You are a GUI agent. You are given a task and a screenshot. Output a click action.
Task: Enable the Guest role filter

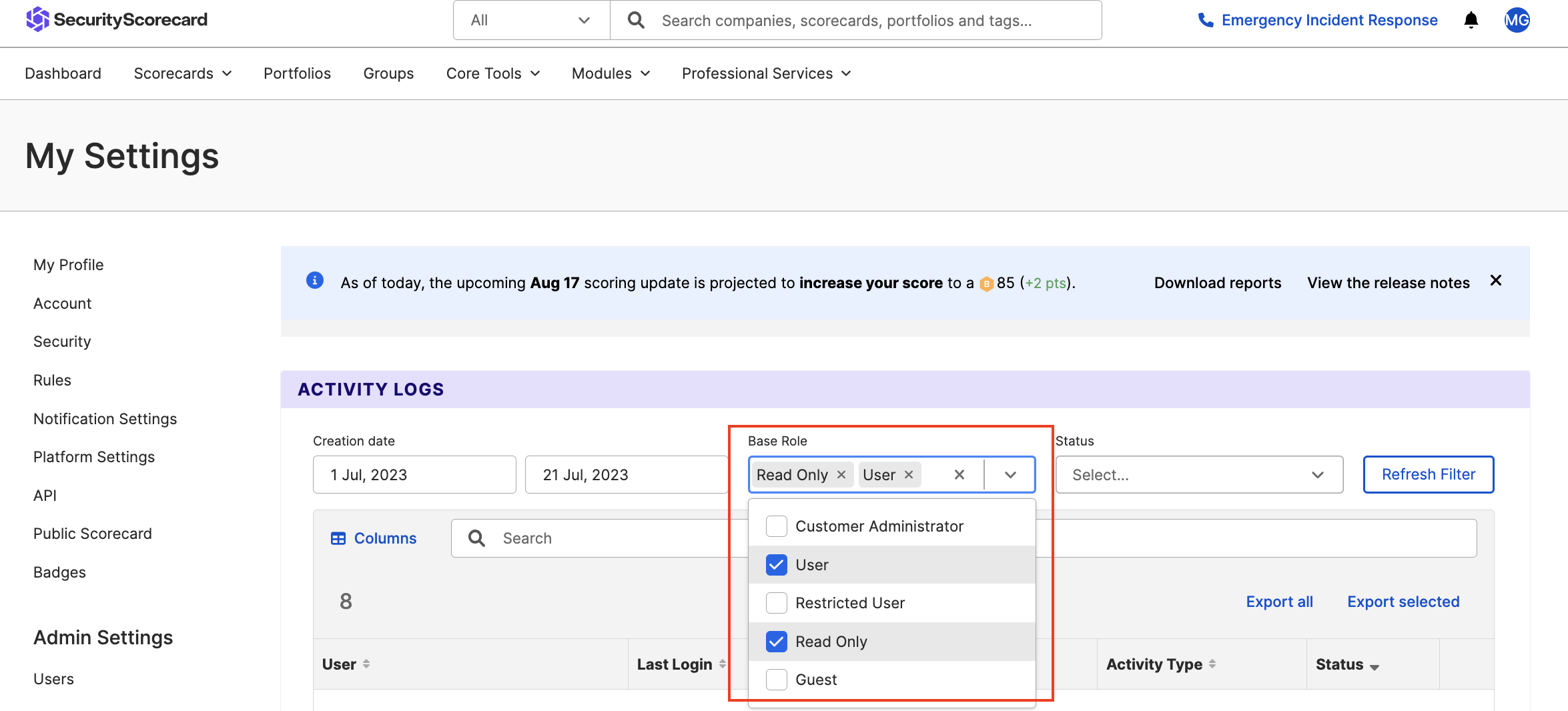[776, 679]
